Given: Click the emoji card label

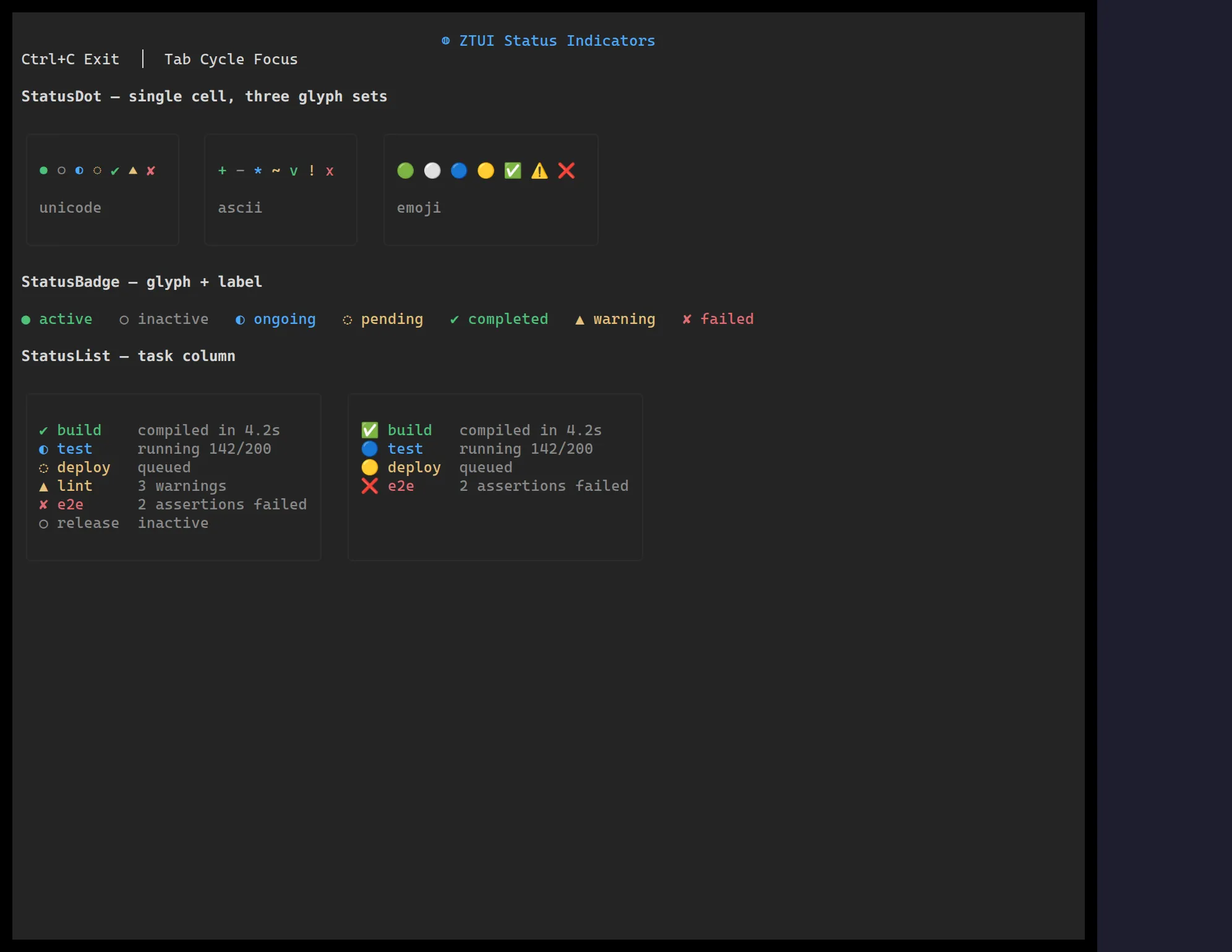Looking at the screenshot, I should (x=419, y=208).
